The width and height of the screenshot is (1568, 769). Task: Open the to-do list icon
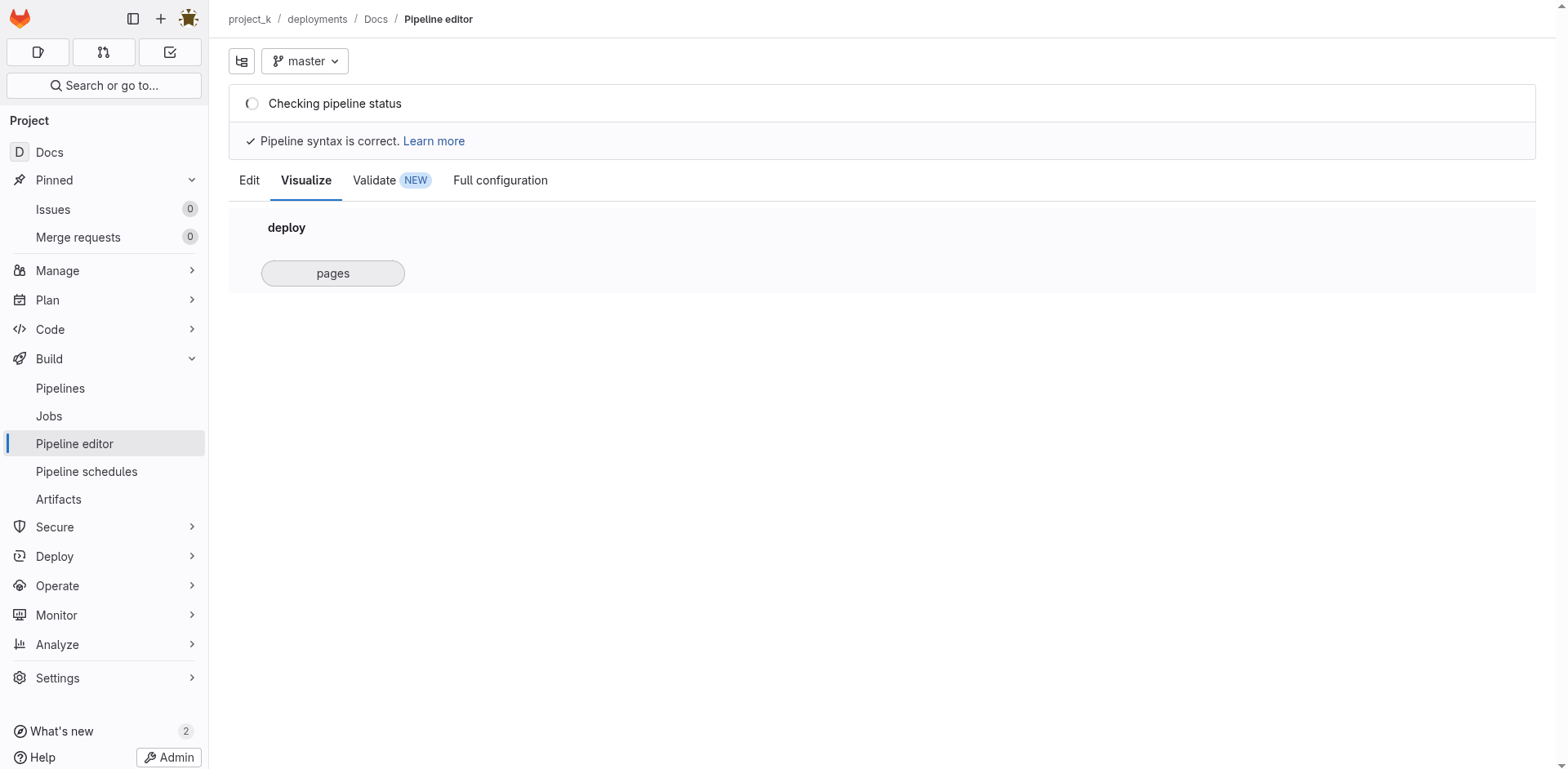point(170,52)
